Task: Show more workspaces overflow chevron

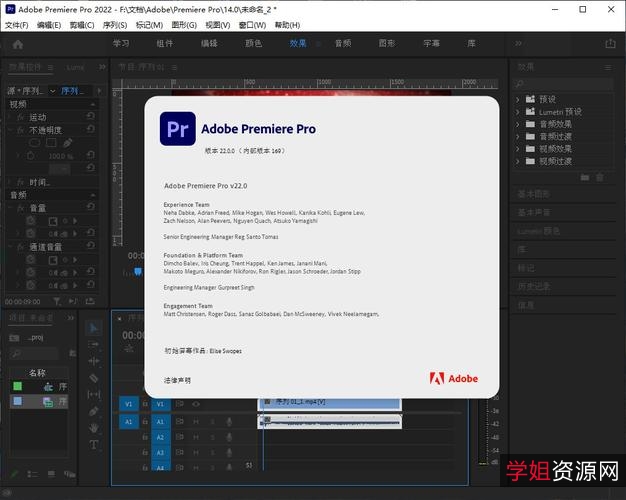Action: [x=518, y=43]
